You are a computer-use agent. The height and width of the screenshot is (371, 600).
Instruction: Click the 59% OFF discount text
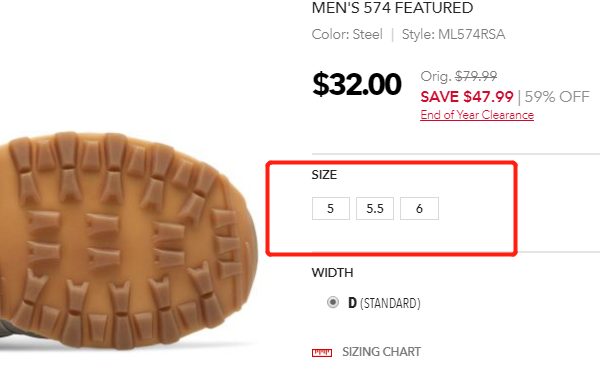[x=557, y=97]
